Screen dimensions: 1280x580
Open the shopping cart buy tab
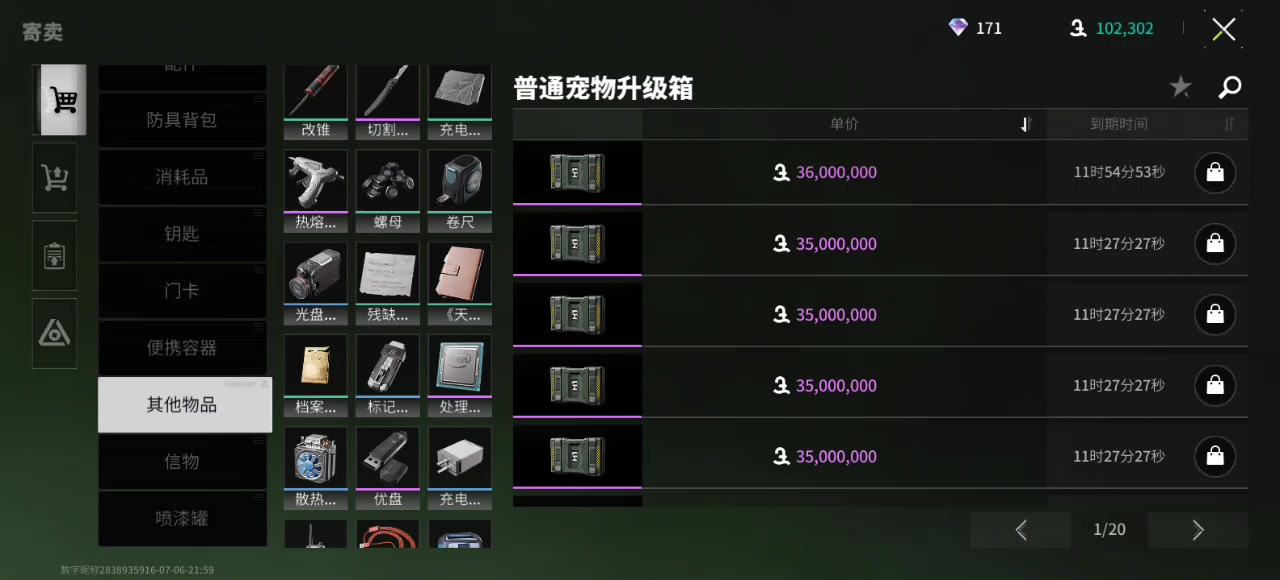pos(63,100)
